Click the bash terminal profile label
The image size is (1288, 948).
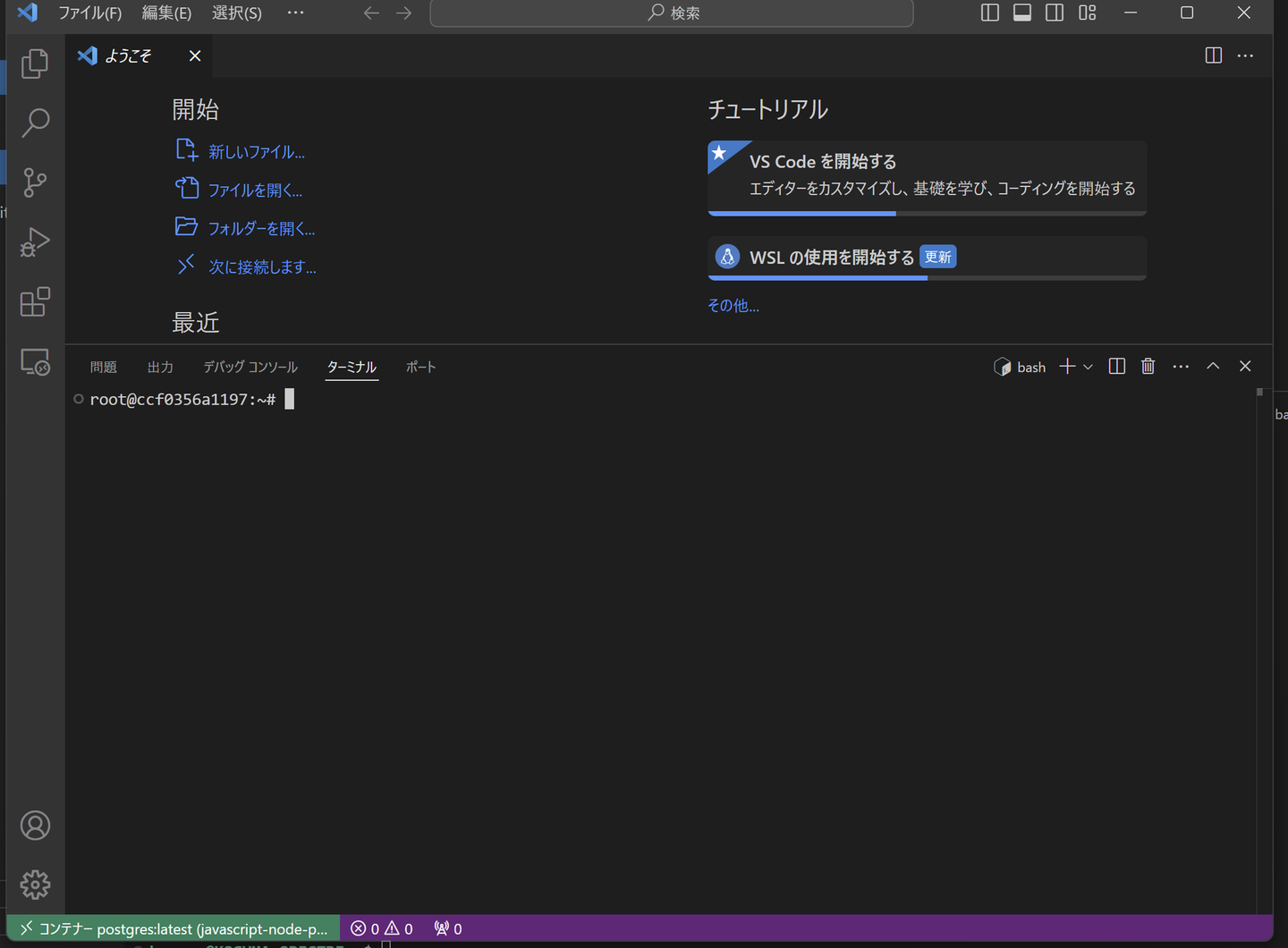point(1020,367)
